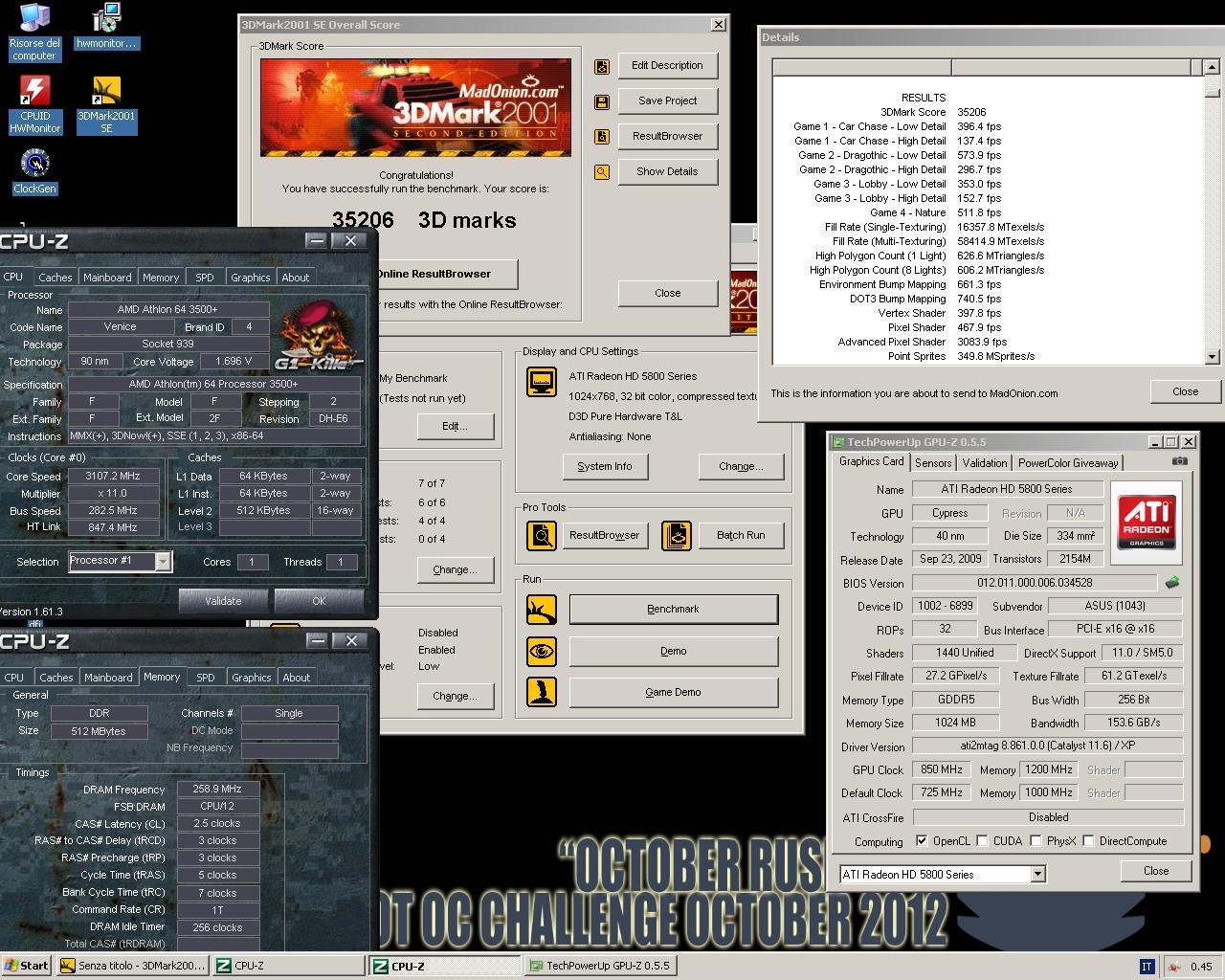Switch to TechPowerUp GPU-Z taskbar item
Screen dimensions: 1225x980
pos(601,966)
